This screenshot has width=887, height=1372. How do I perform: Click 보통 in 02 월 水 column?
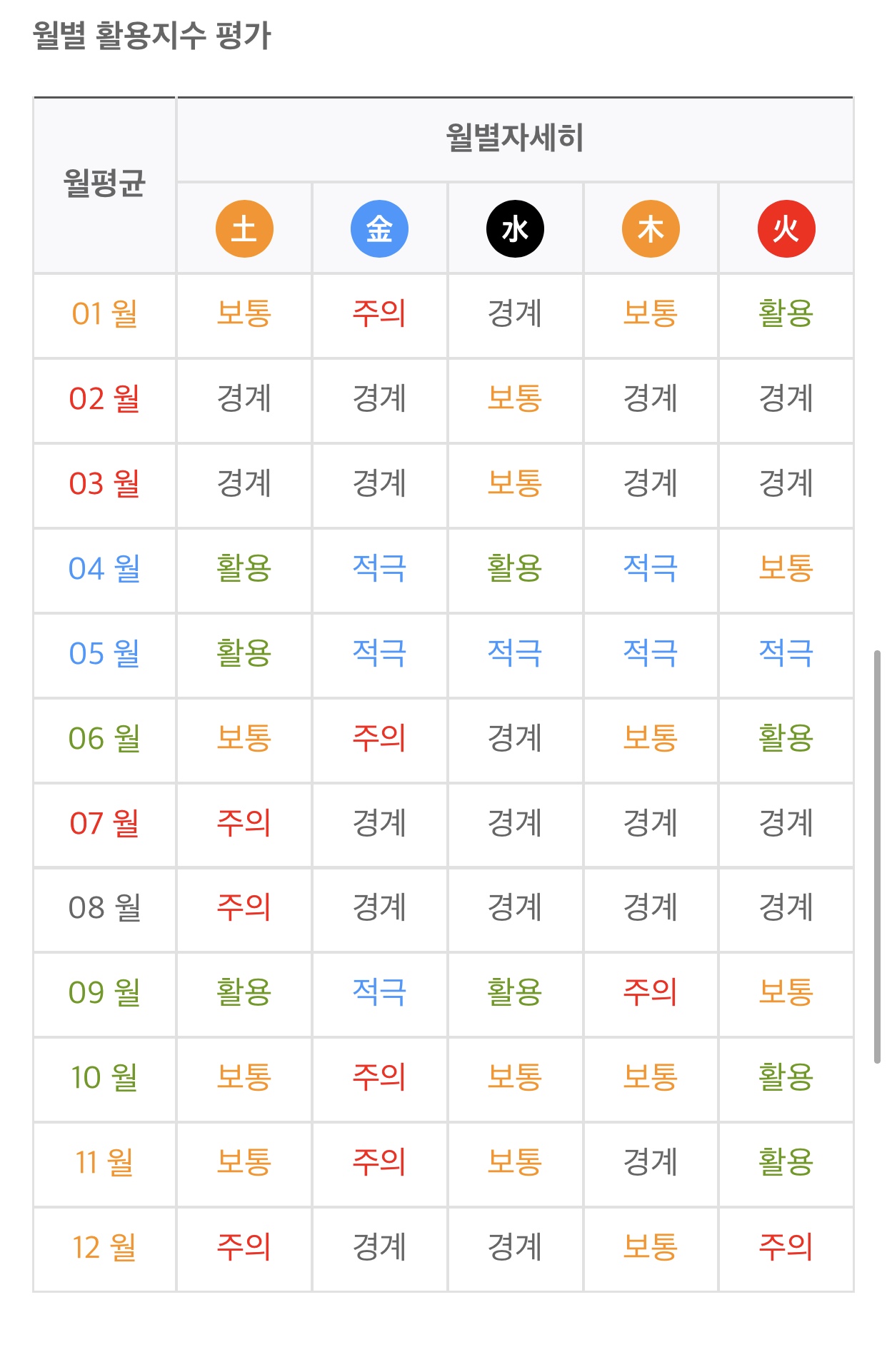point(515,399)
